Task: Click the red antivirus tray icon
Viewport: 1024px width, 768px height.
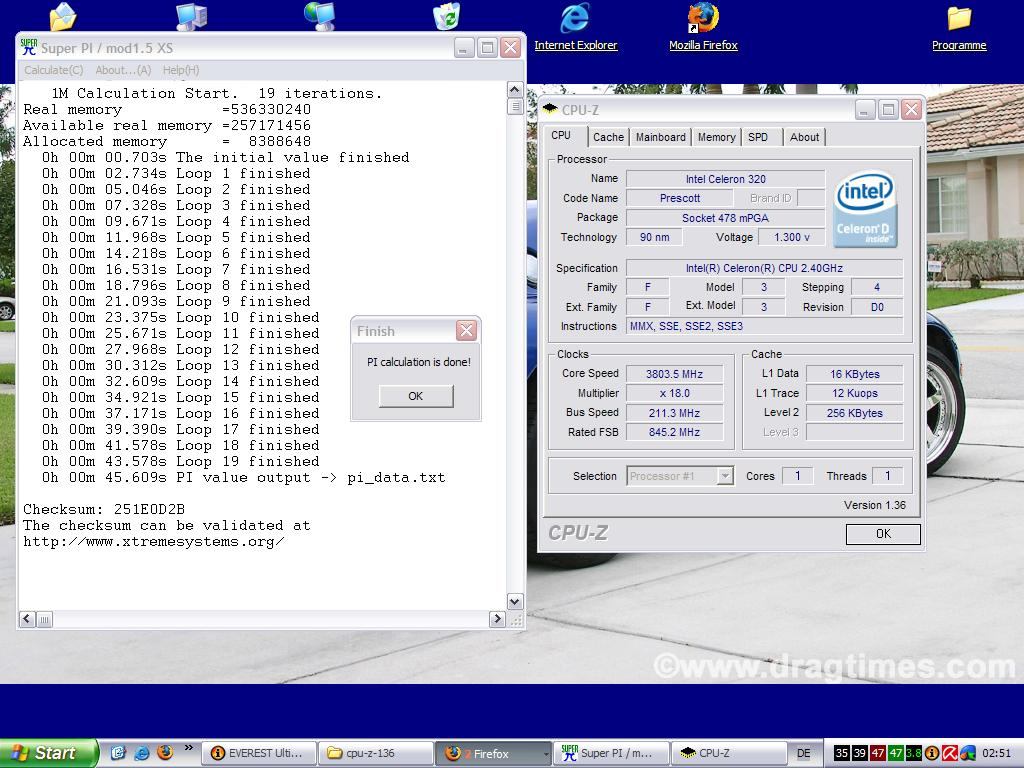Action: (x=950, y=754)
